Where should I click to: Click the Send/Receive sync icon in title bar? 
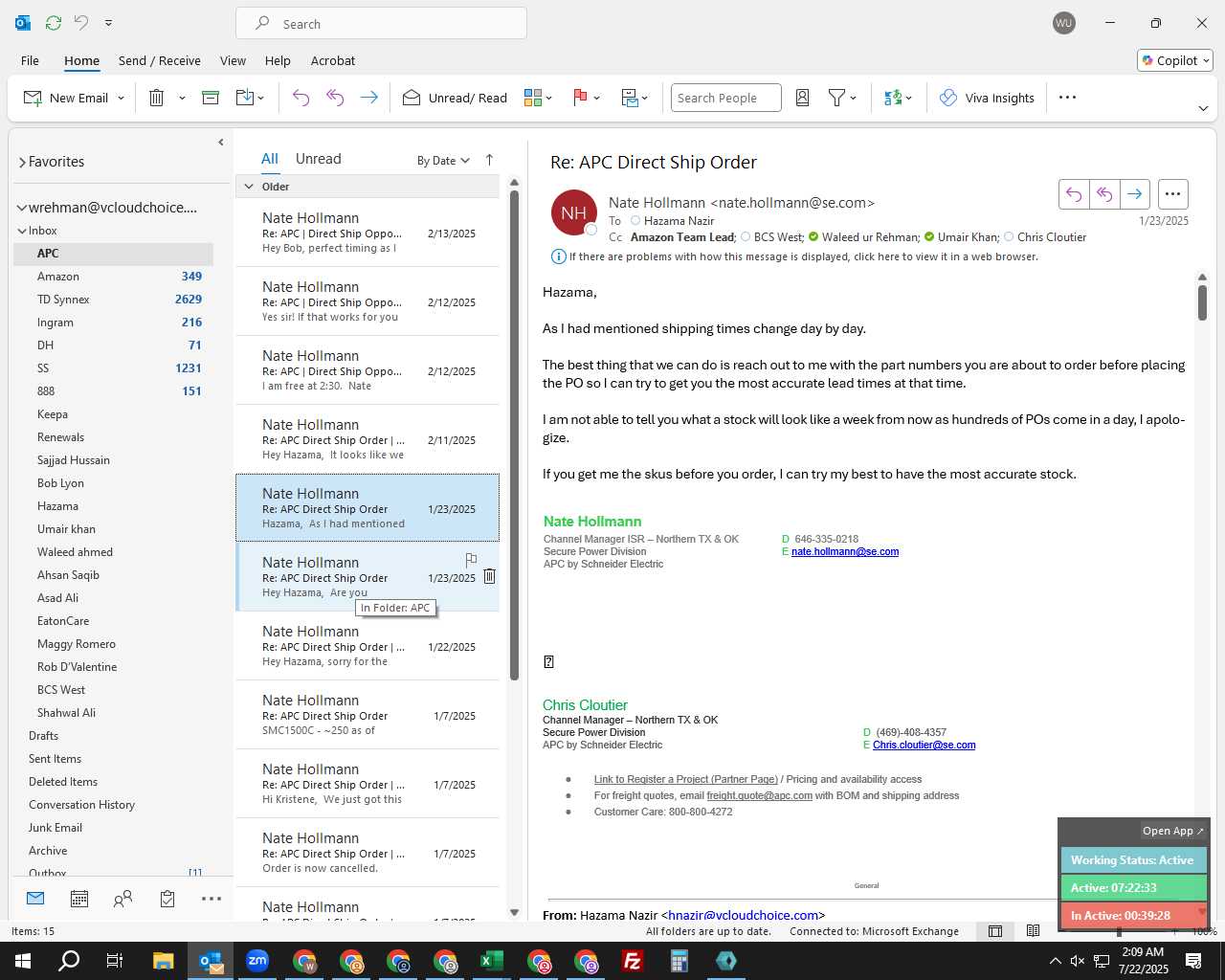54,23
